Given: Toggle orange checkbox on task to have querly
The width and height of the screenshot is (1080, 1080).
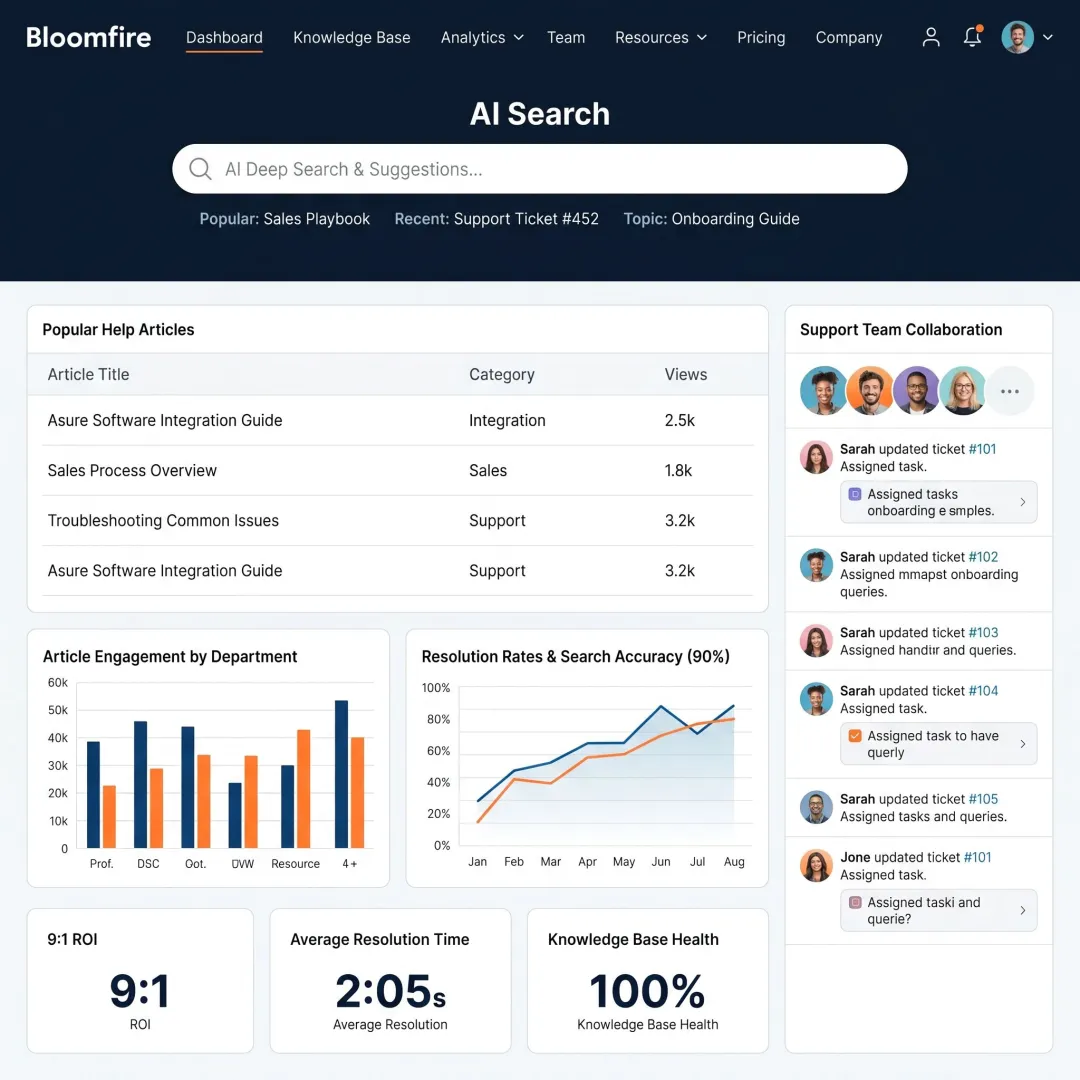Looking at the screenshot, I should point(855,736).
